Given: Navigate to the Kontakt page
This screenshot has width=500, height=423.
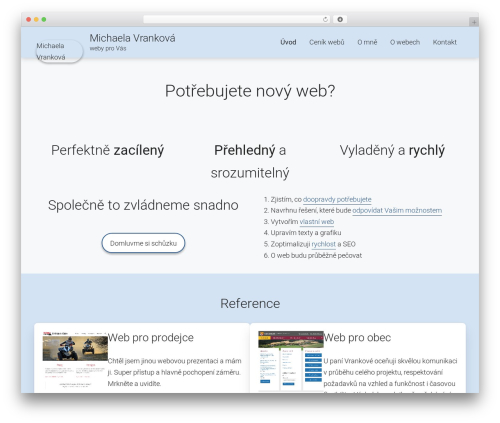Looking at the screenshot, I should [x=445, y=42].
